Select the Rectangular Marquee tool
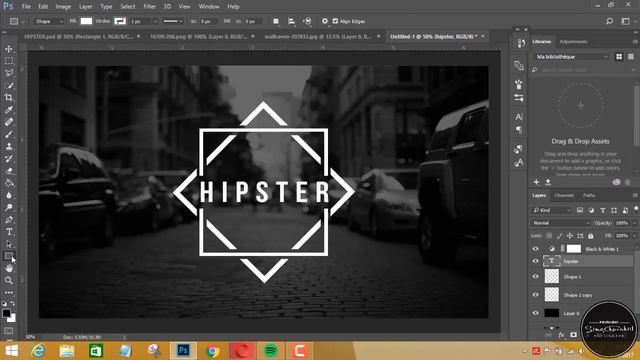This screenshot has width=640, height=360. coord(9,61)
